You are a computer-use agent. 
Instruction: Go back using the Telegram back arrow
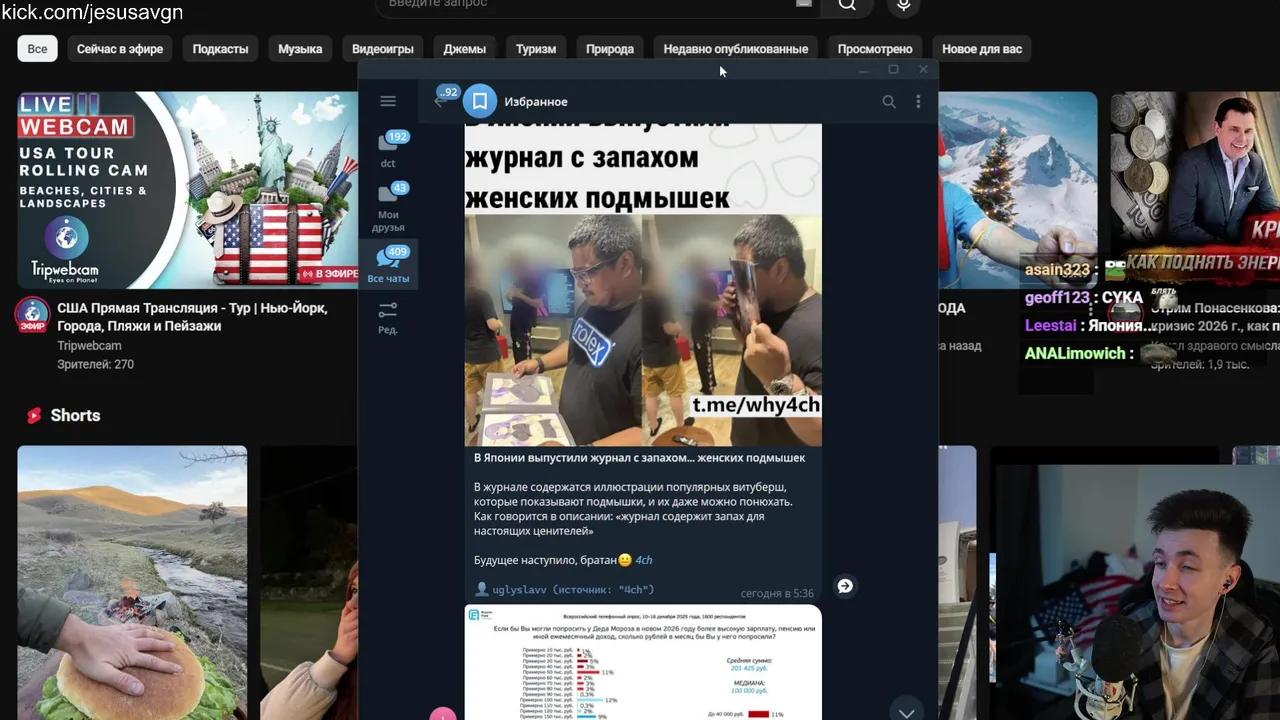pyautogui.click(x=439, y=101)
